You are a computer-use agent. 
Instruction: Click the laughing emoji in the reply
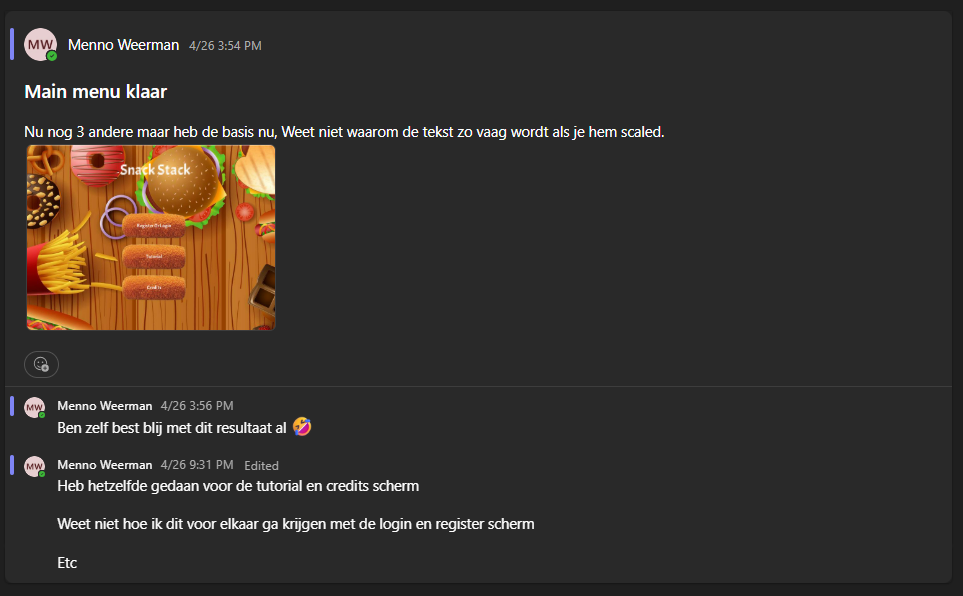[302, 426]
